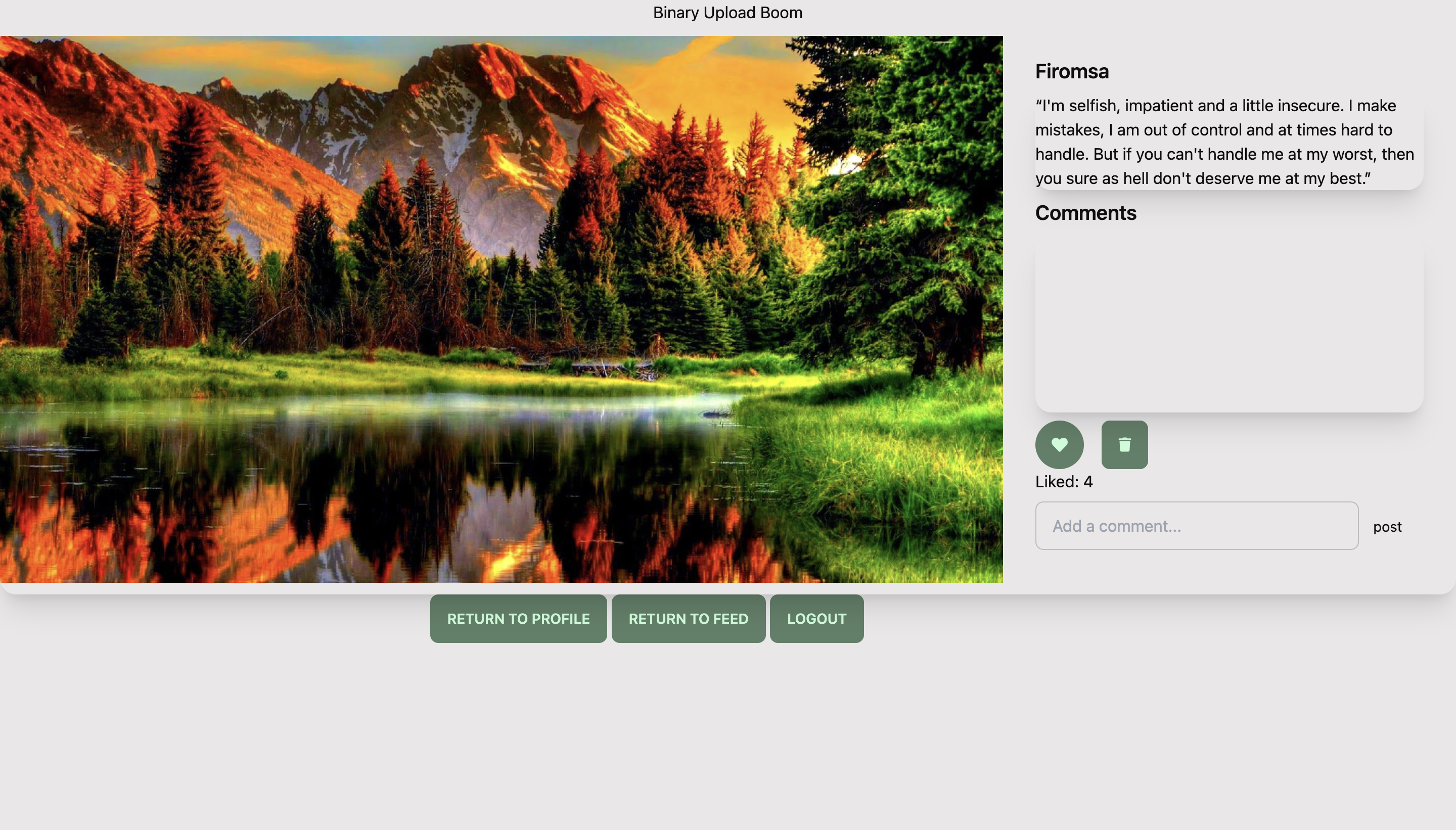Go back via Return to Profile button
The image size is (1456, 830).
(518, 619)
